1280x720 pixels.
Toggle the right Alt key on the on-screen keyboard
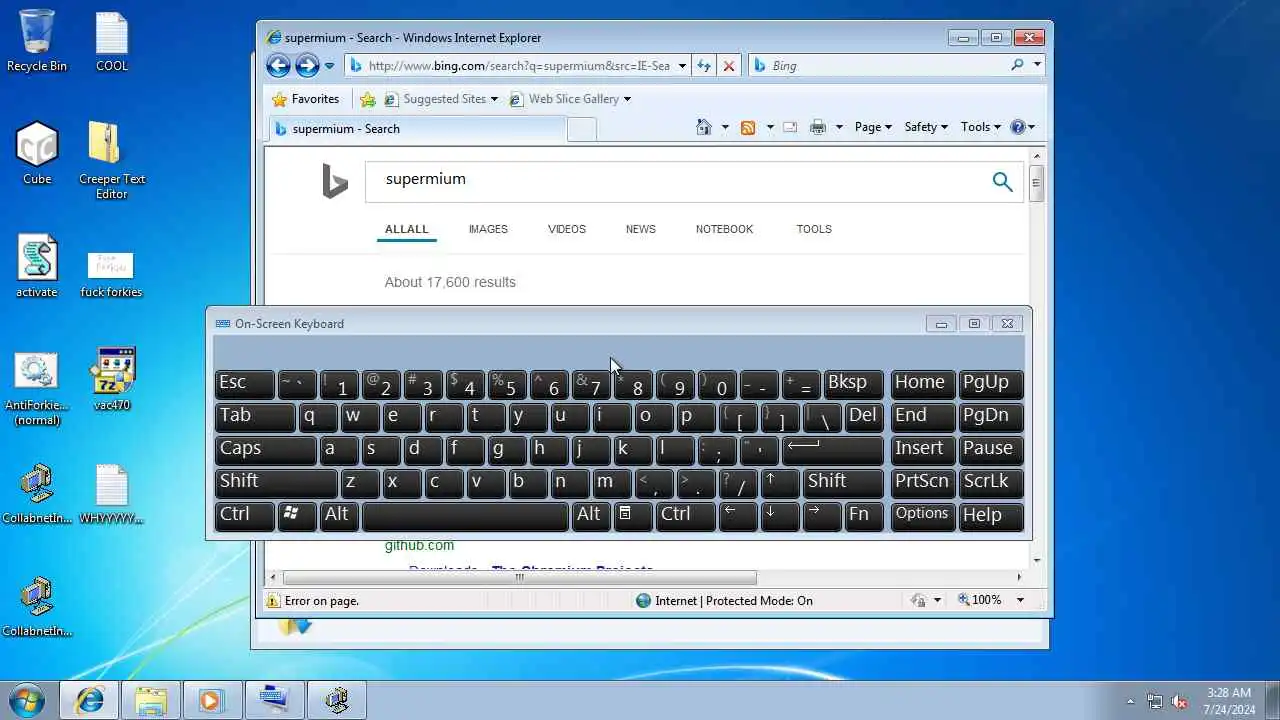click(x=591, y=515)
